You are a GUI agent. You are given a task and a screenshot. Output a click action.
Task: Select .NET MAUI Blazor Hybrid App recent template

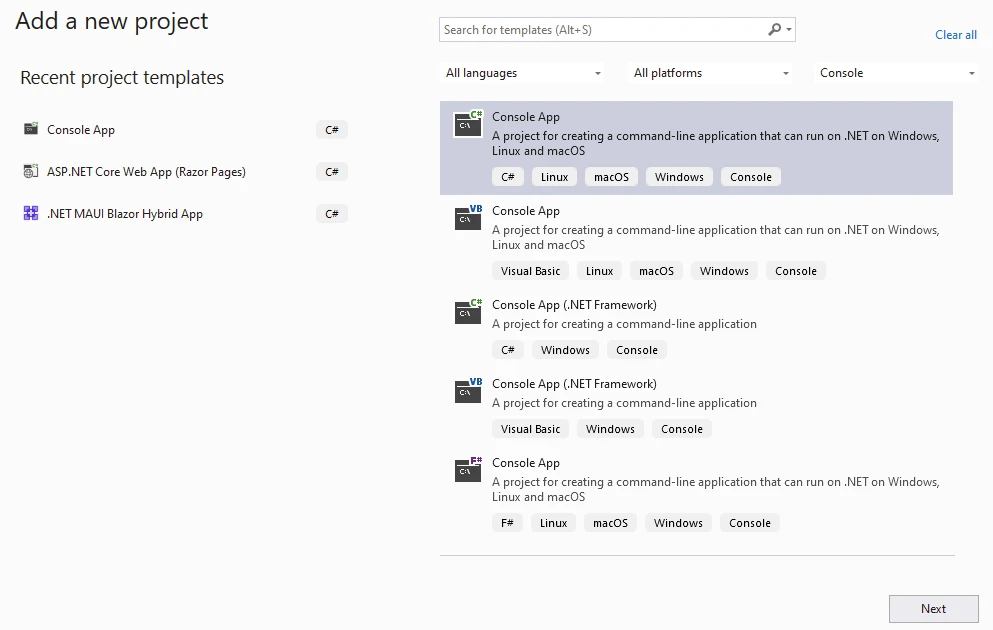[125, 214]
